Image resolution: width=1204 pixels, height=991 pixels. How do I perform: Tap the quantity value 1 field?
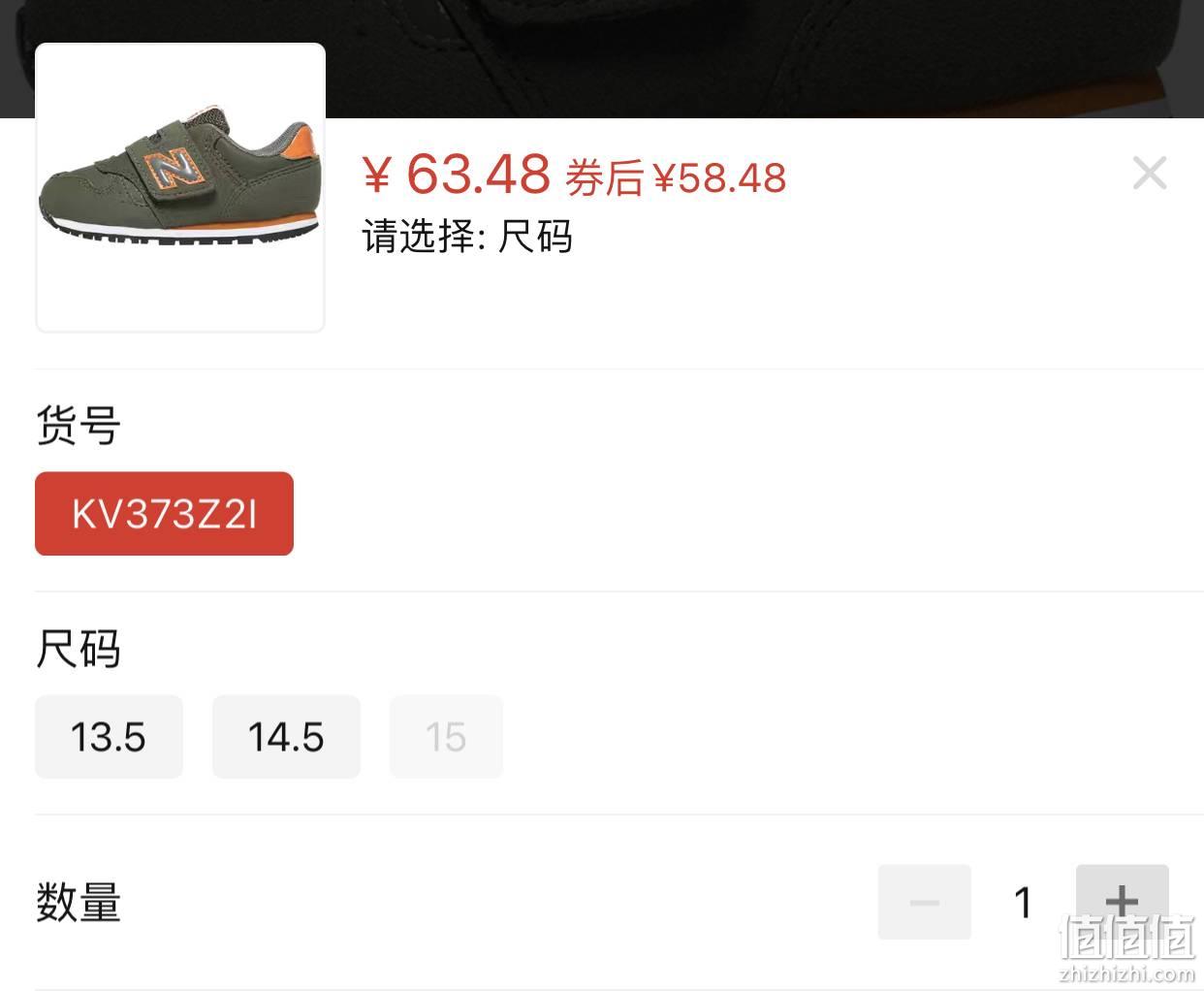[x=1023, y=903]
